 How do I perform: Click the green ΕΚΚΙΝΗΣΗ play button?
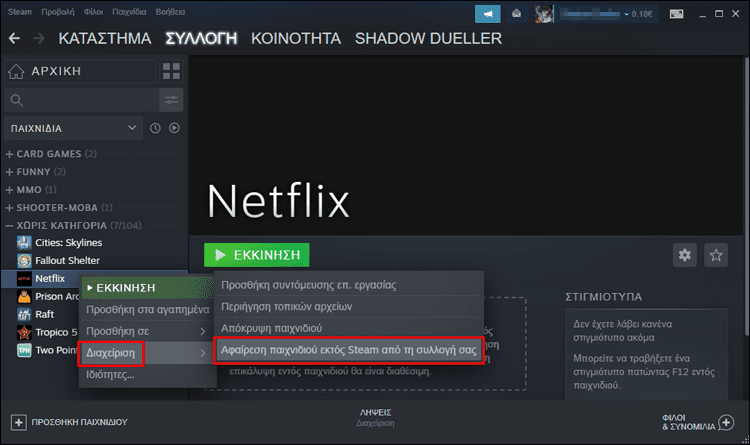click(x=257, y=255)
